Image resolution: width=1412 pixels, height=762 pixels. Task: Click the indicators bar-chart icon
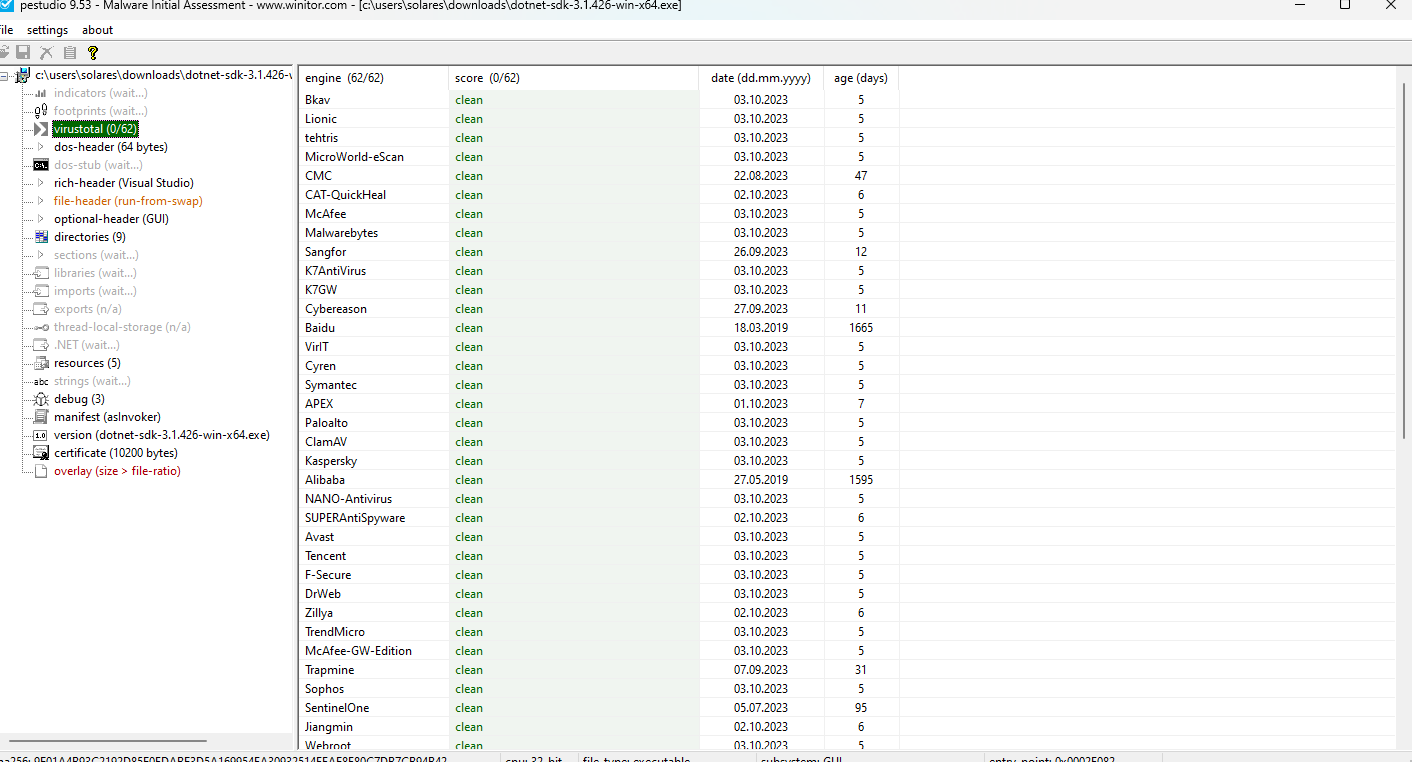point(41,93)
